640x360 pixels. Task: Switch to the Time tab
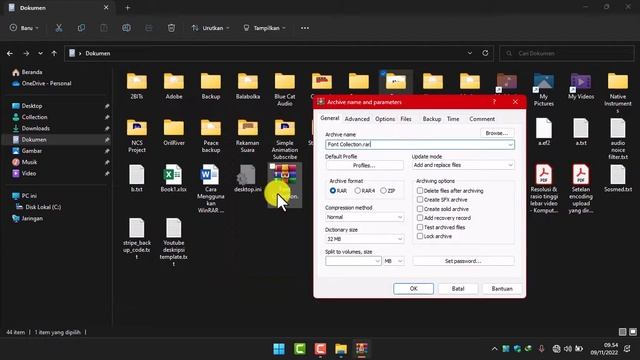pyautogui.click(x=453, y=119)
